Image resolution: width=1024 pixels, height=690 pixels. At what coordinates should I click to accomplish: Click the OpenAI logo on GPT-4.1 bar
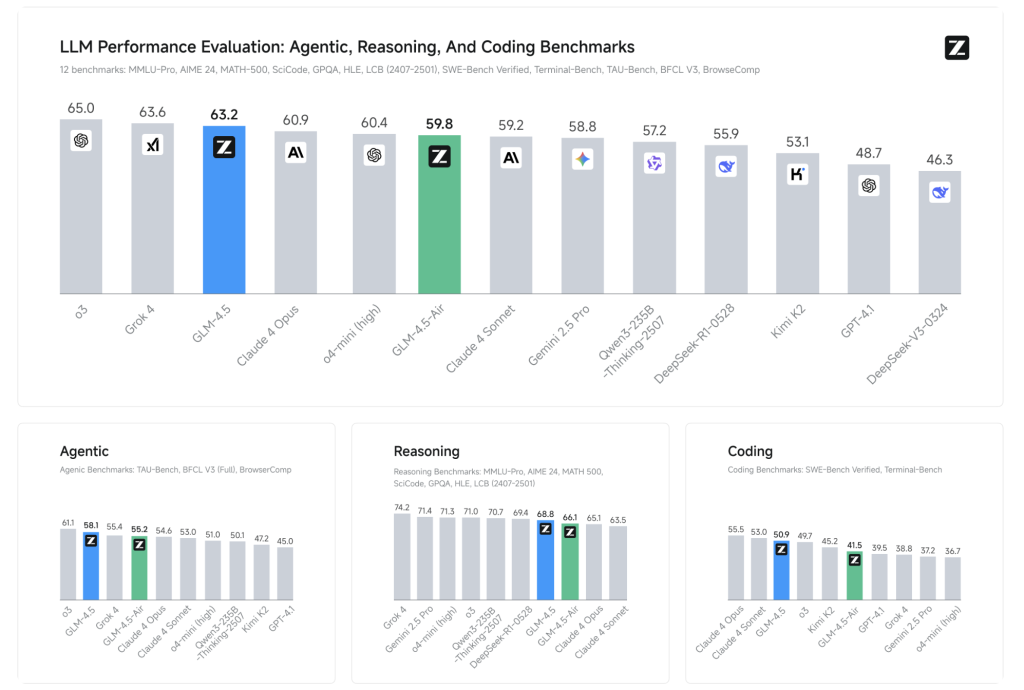pyautogui.click(x=869, y=185)
